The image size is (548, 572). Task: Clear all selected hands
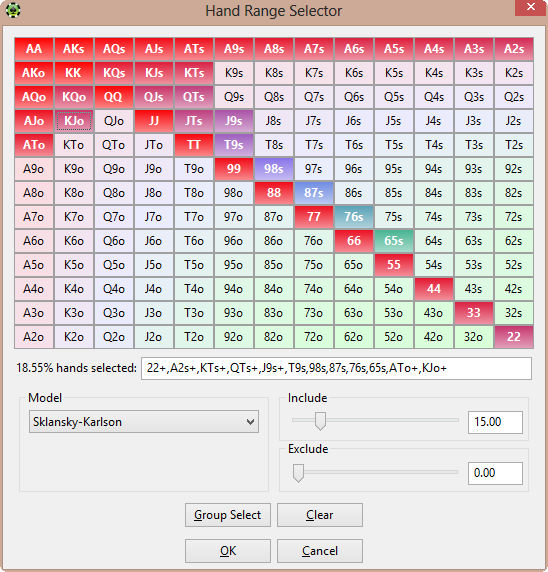pos(320,515)
